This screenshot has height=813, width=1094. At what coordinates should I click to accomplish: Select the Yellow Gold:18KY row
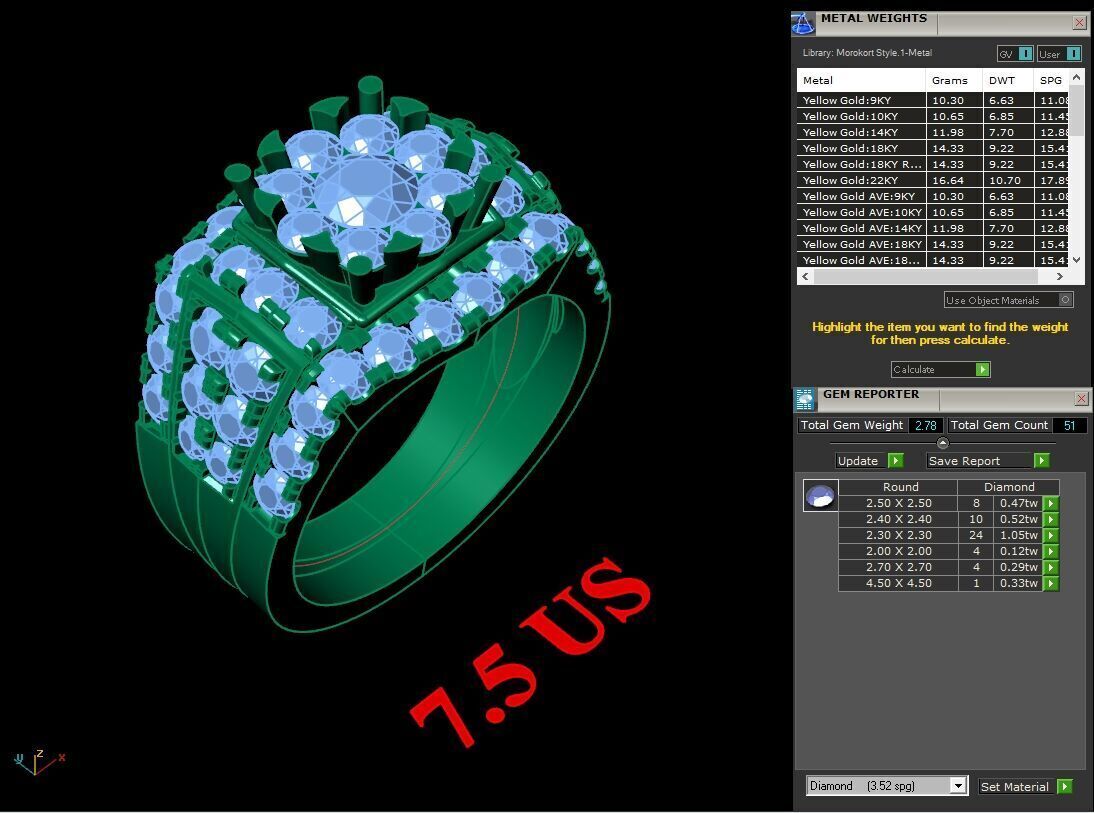932,149
